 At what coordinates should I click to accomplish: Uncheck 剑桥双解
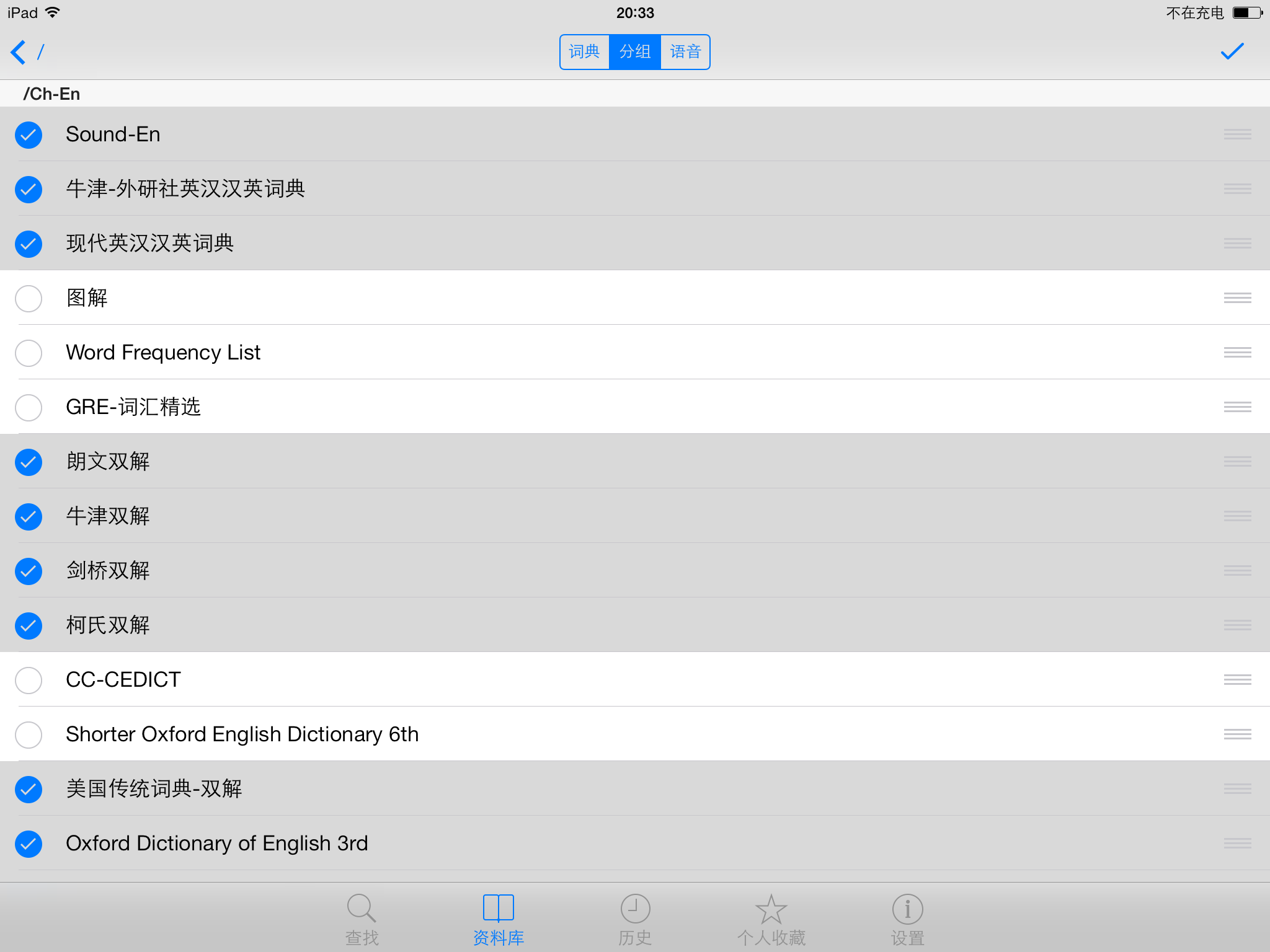click(29, 571)
